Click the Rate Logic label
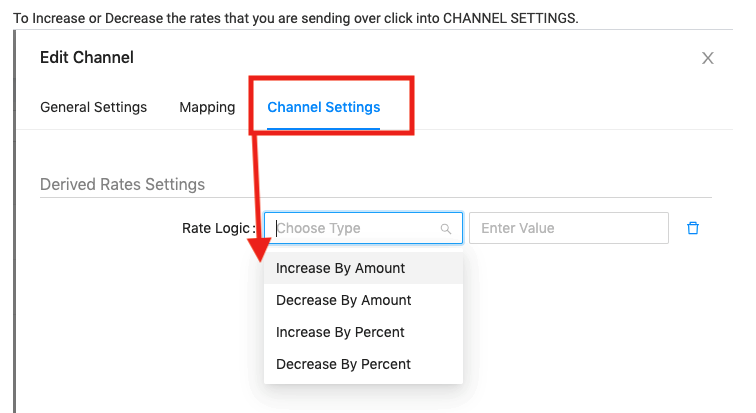 [218, 228]
